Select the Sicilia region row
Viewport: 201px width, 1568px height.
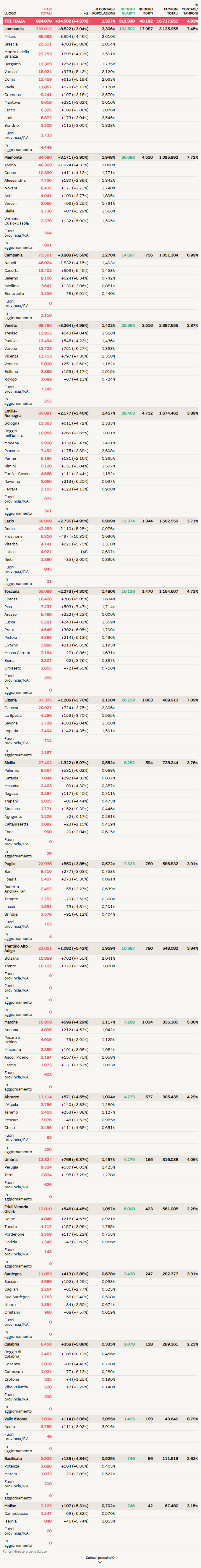click(x=10, y=763)
